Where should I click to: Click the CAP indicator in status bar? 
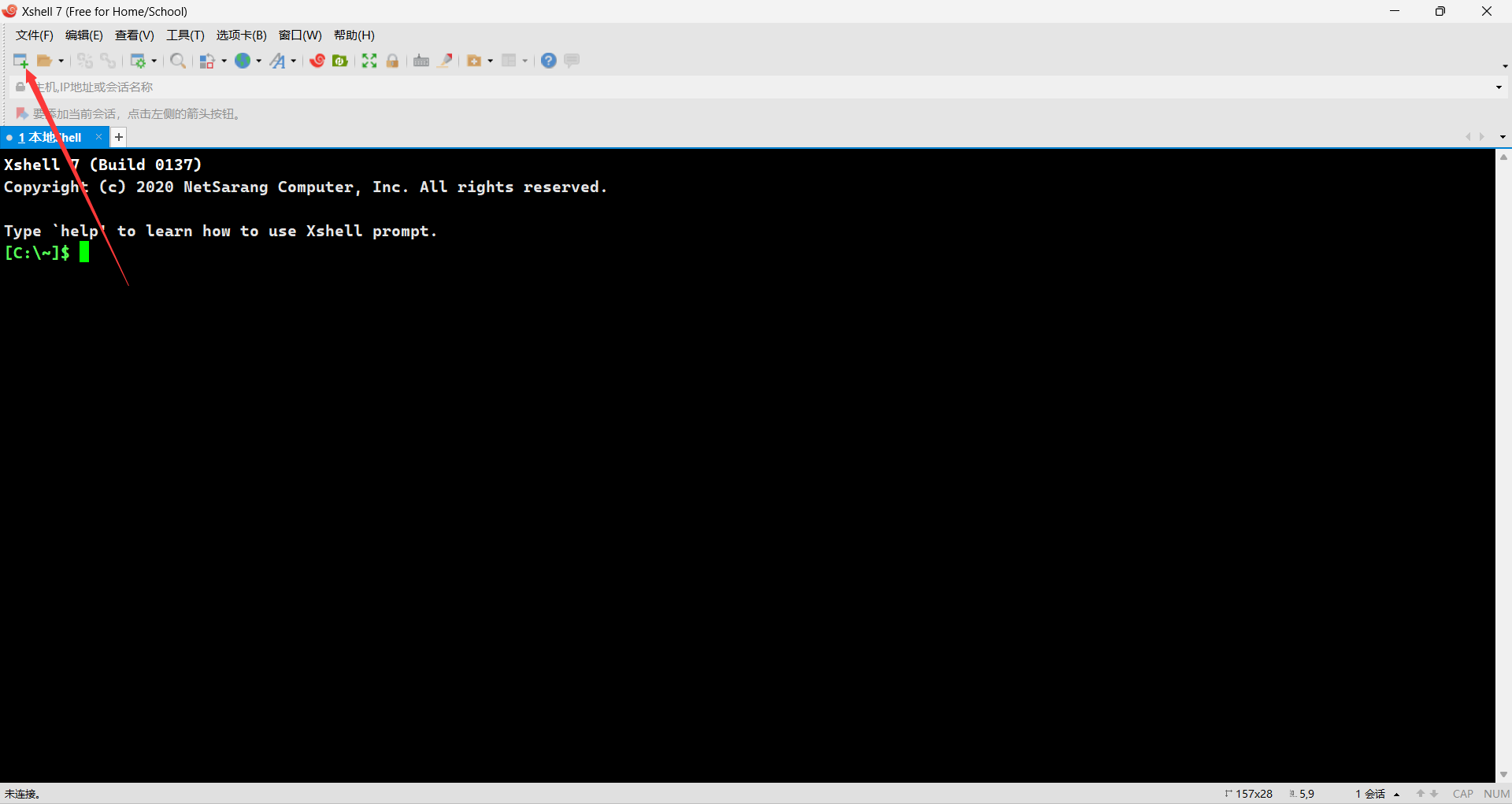[x=1463, y=794]
